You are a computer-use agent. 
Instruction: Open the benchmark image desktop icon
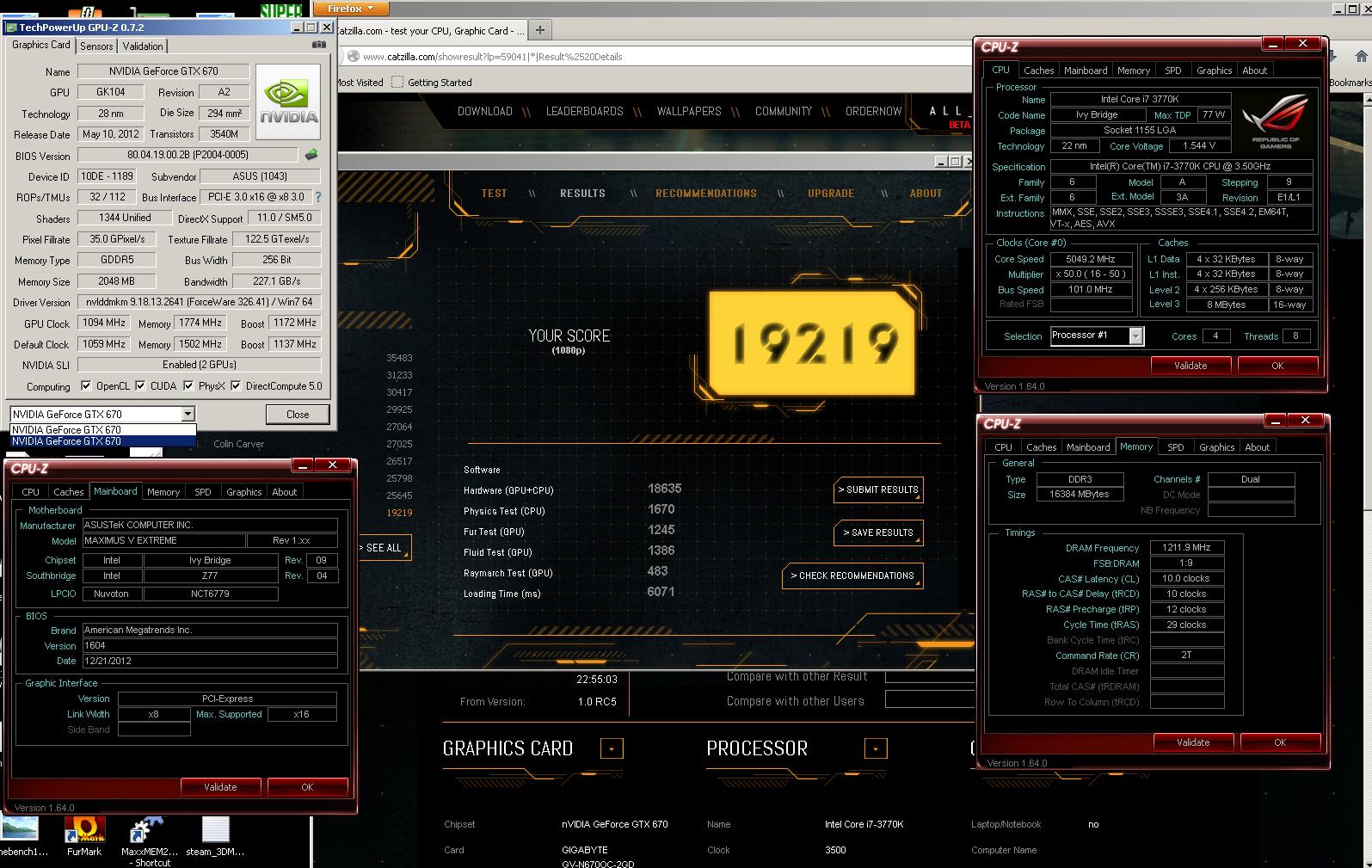click(20, 837)
